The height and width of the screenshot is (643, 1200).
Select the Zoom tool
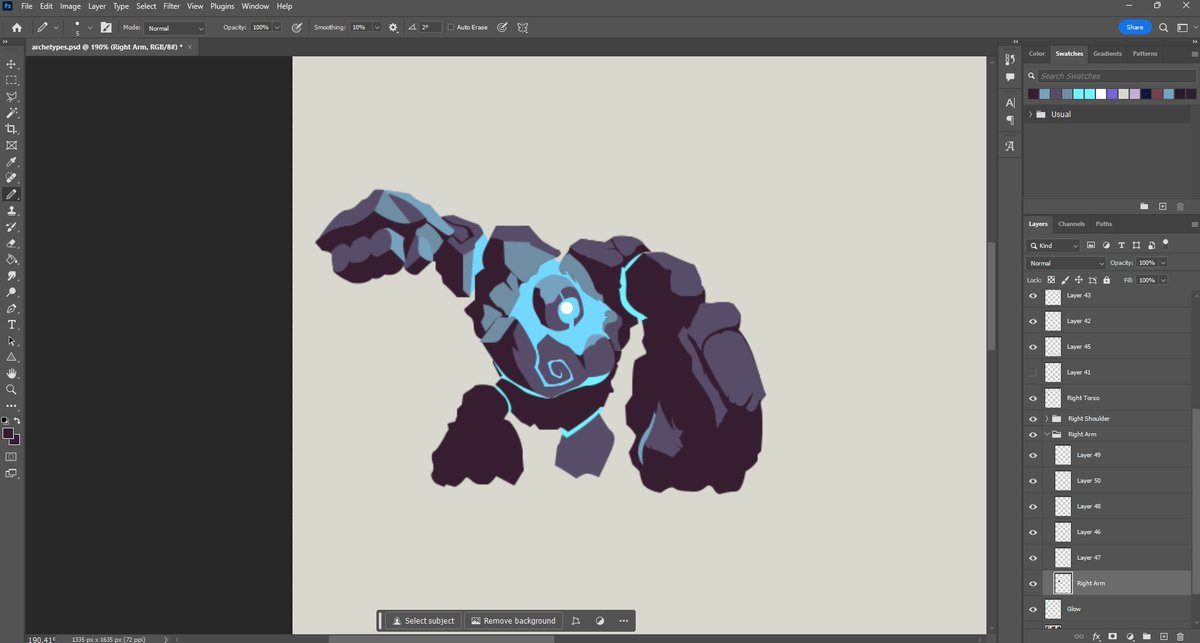coord(12,390)
